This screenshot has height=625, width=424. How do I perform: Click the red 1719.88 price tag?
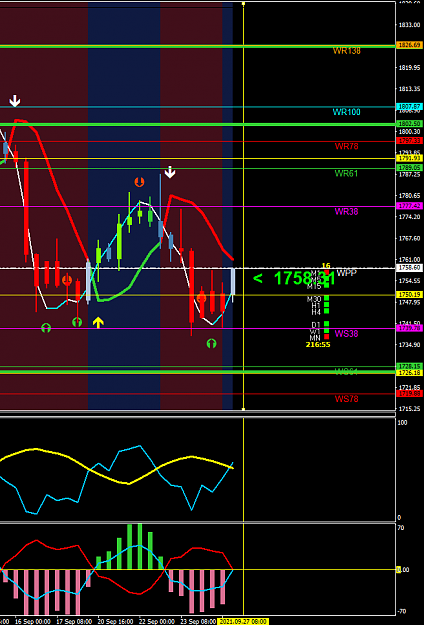[408, 394]
